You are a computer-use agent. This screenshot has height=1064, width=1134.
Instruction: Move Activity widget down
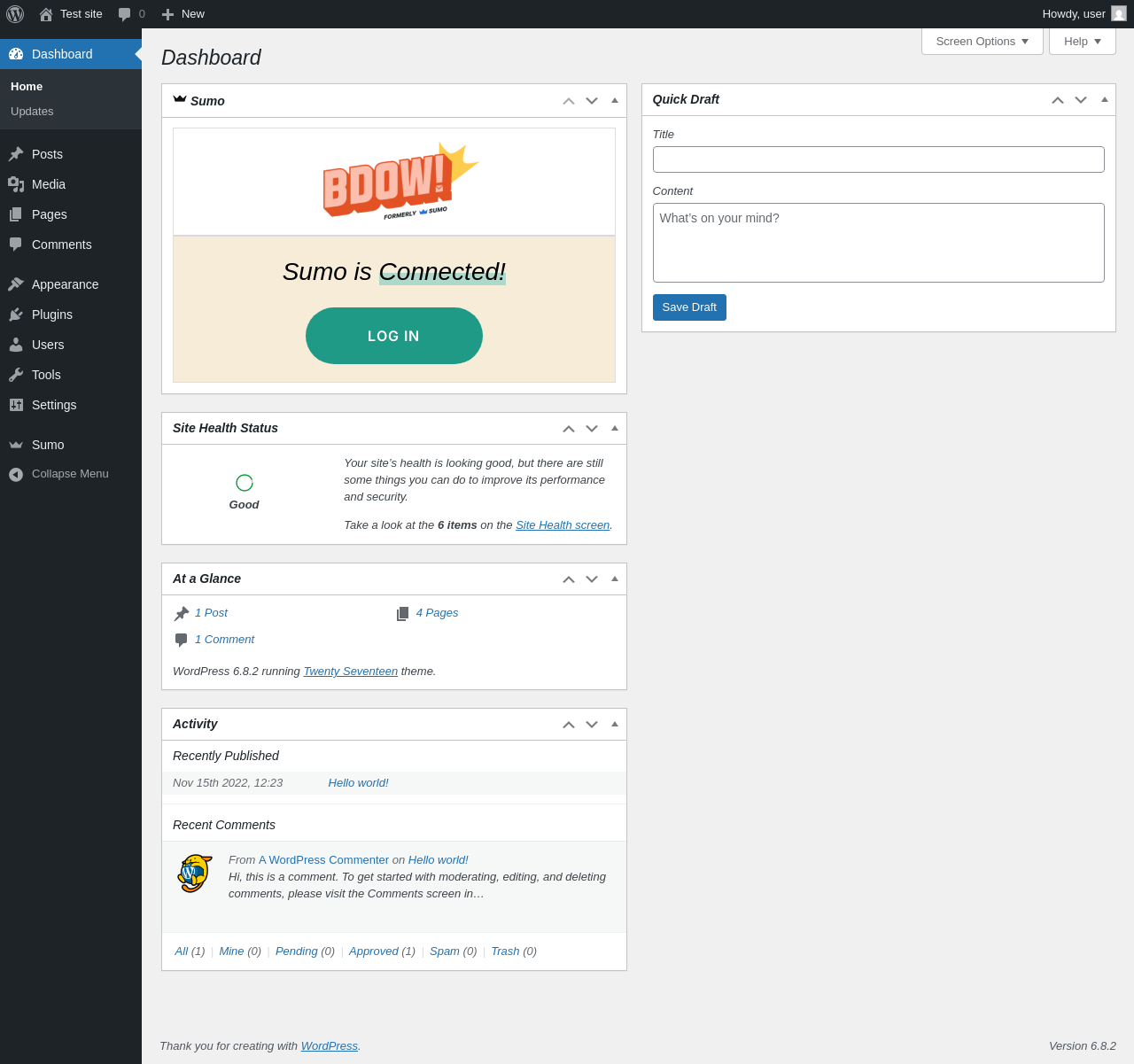click(x=592, y=725)
